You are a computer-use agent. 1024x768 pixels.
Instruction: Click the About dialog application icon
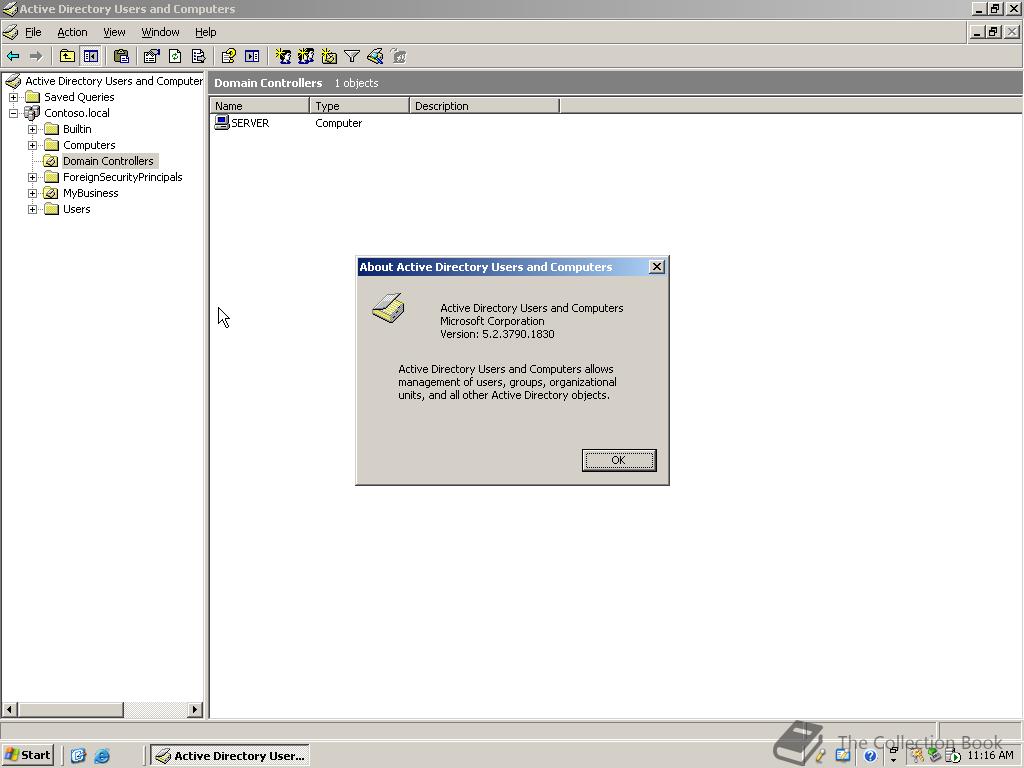point(389,308)
